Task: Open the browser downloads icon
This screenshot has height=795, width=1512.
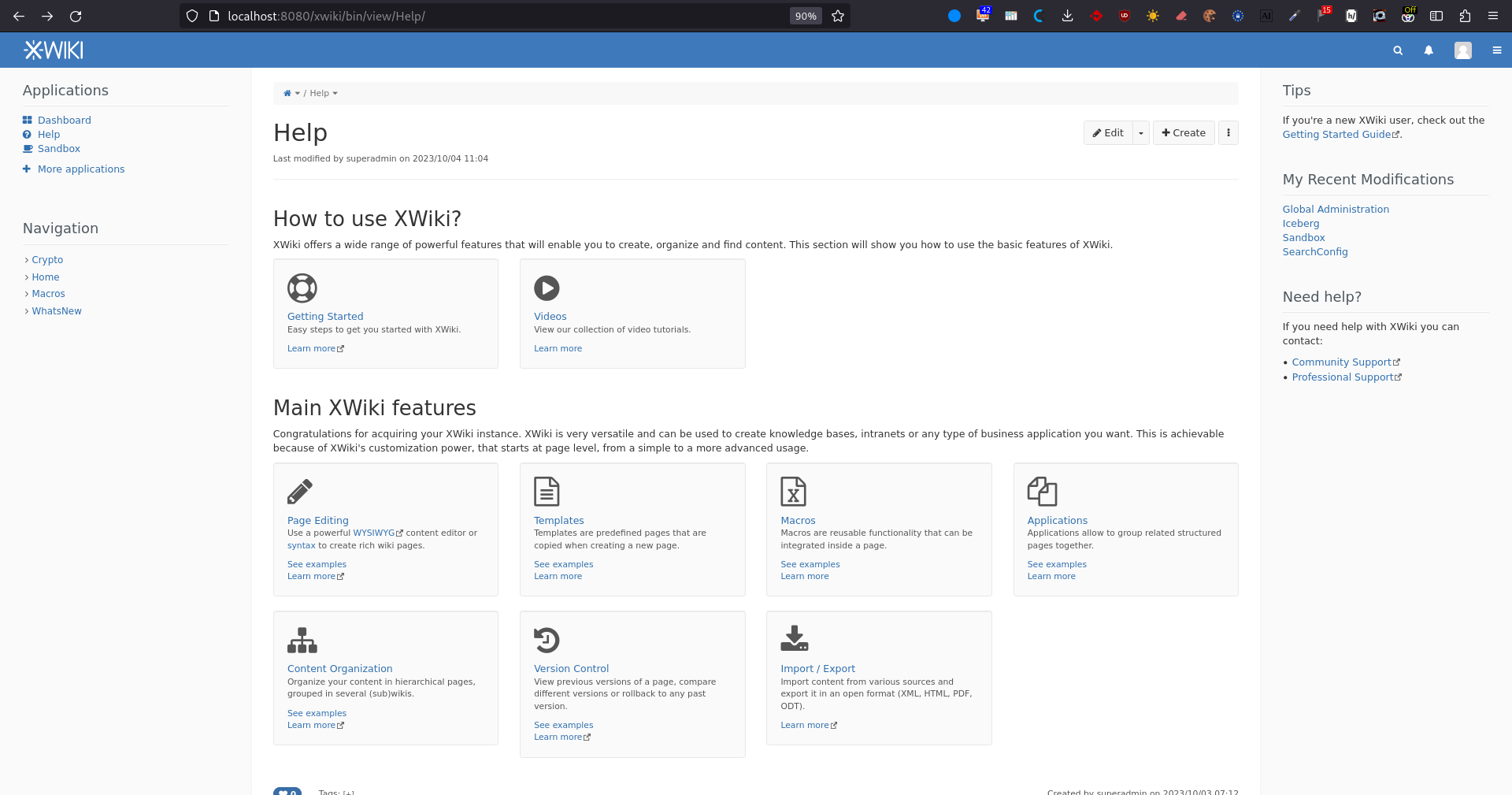Action: [1067, 16]
